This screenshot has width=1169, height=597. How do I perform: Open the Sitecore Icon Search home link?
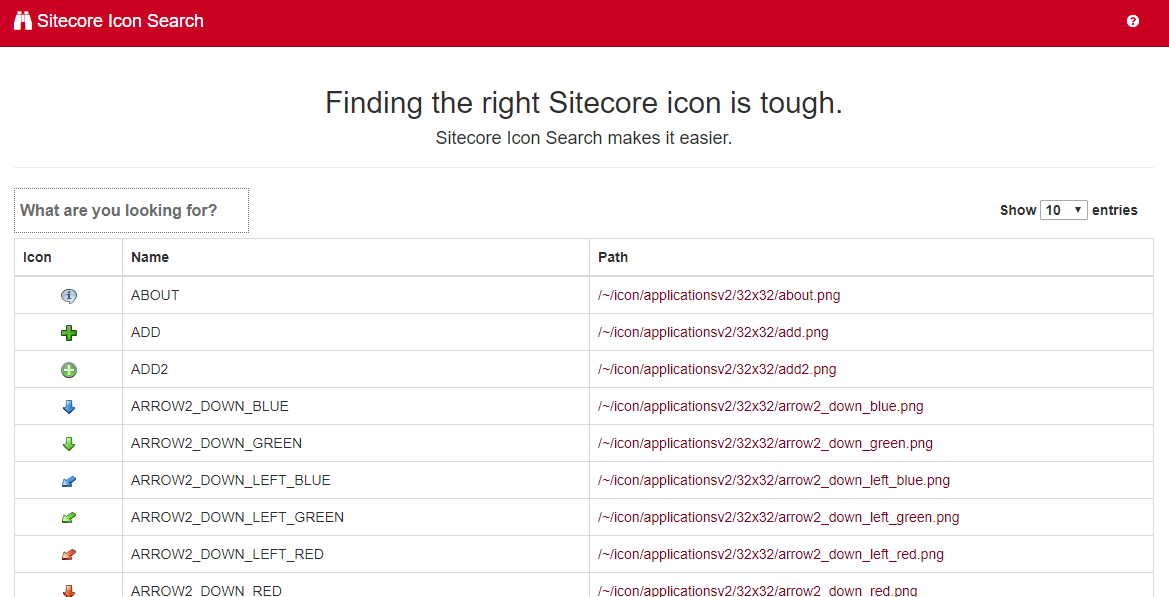click(x=120, y=21)
